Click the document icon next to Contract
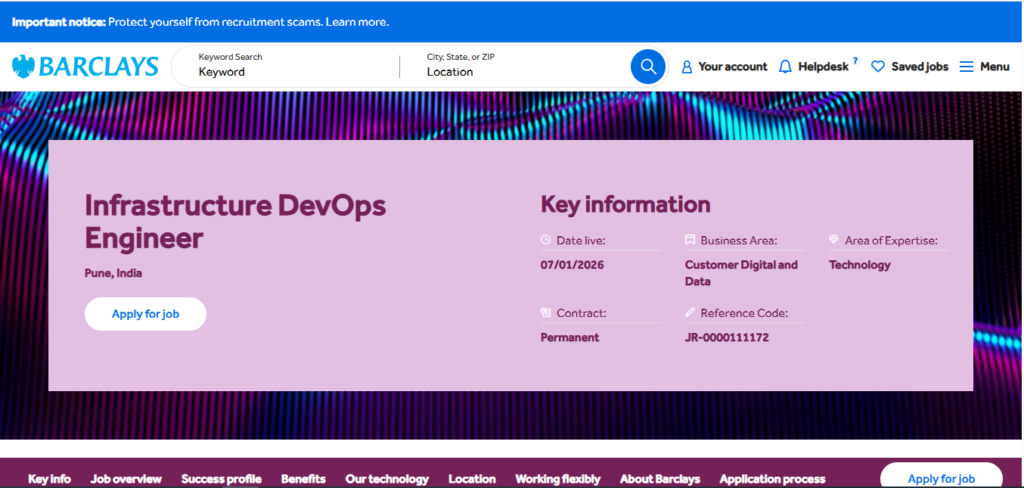This screenshot has width=1024, height=488. tap(546, 313)
